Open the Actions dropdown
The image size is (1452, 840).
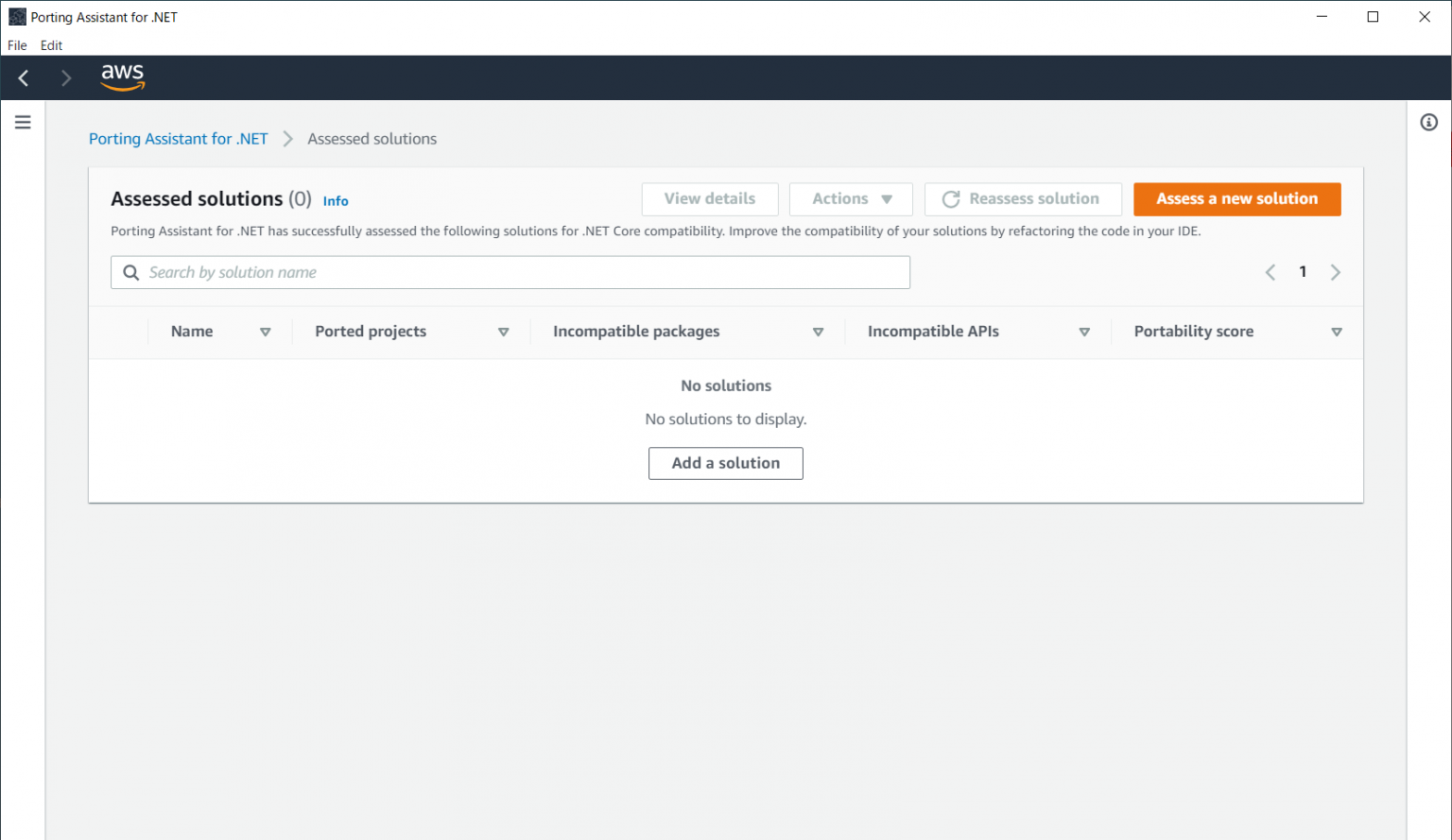850,198
